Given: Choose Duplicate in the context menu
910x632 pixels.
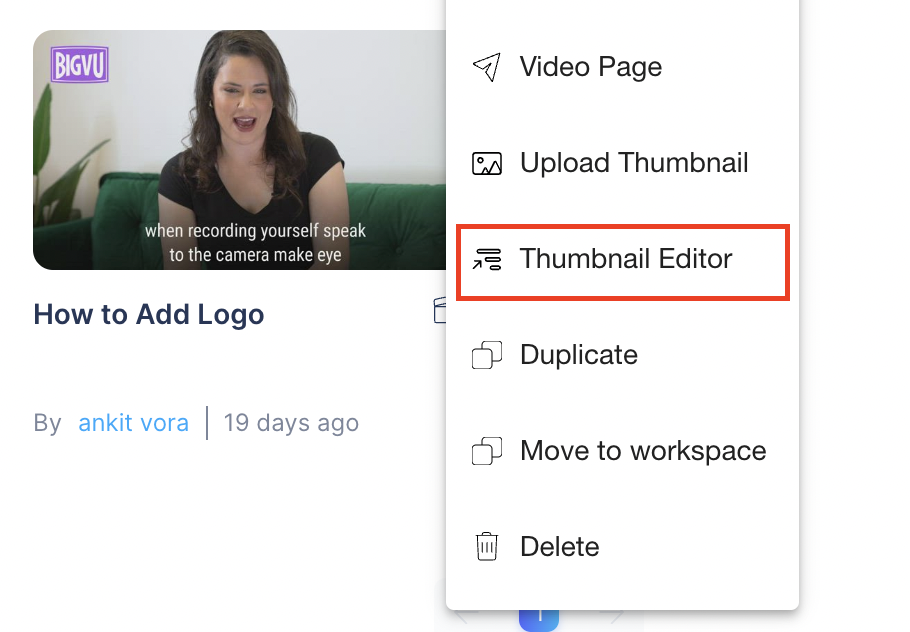Looking at the screenshot, I should pyautogui.click(x=622, y=355).
